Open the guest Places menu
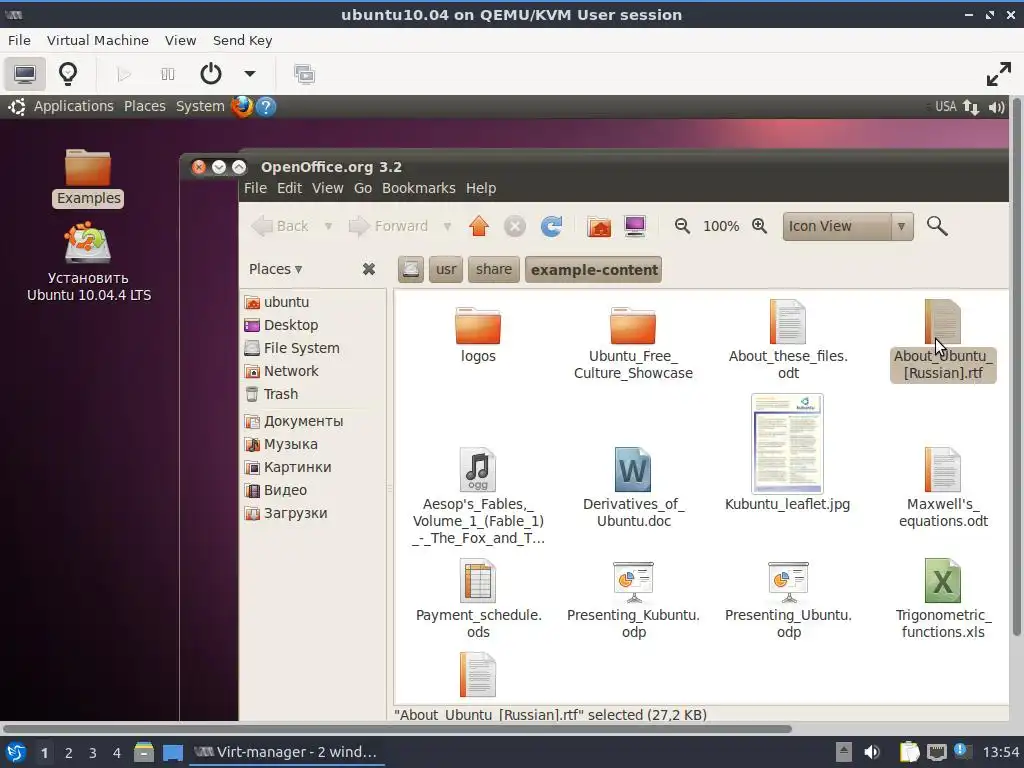1024x768 pixels. [144, 106]
